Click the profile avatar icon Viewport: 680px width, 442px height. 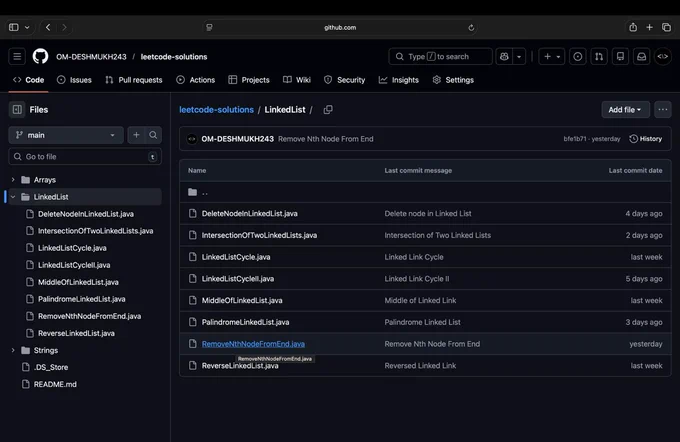tap(663, 56)
